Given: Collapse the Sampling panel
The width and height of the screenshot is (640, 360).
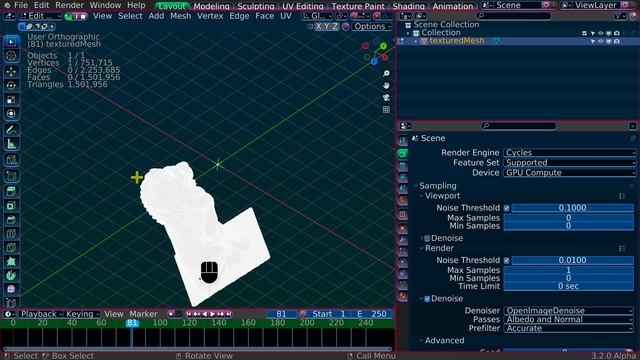Looking at the screenshot, I should click(438, 186).
